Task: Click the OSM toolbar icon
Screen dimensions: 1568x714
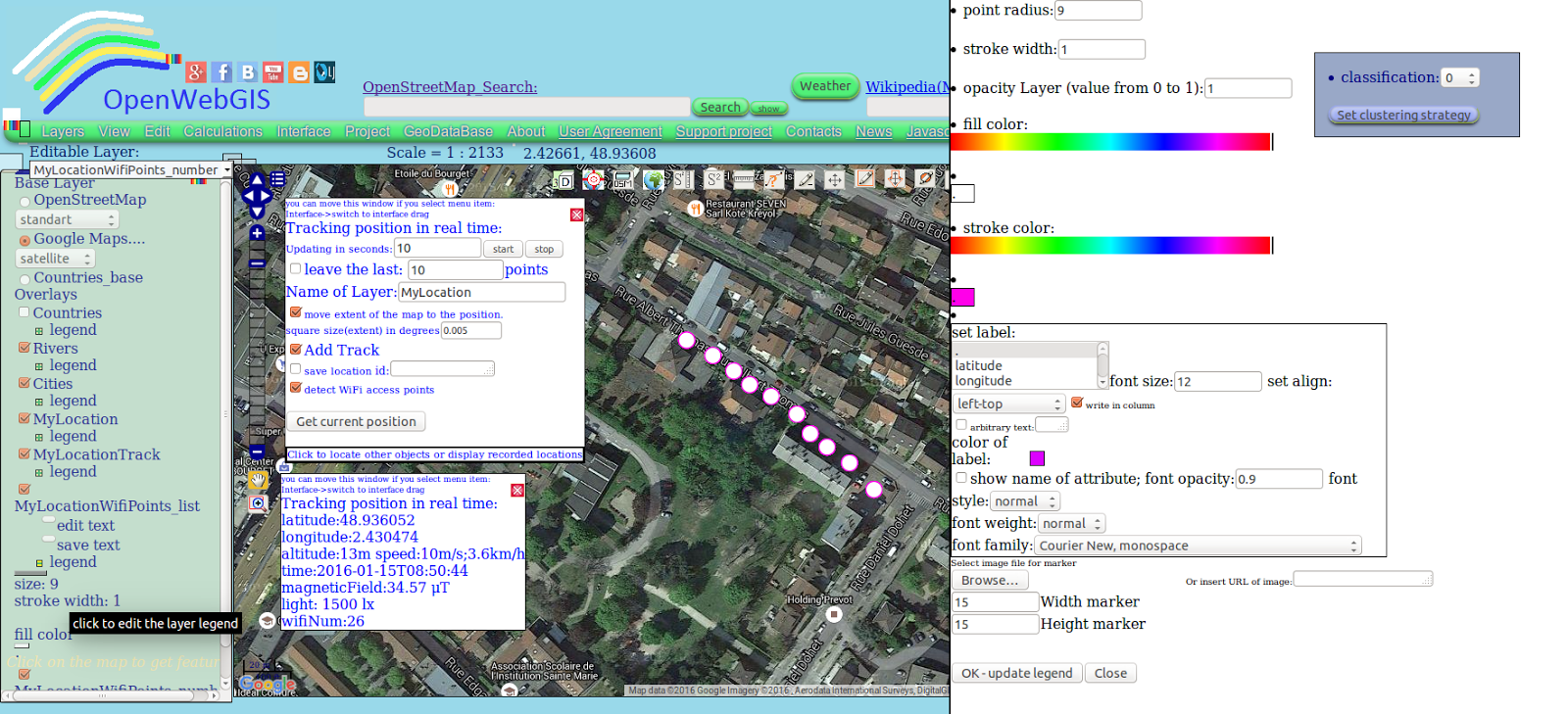Action: click(623, 180)
